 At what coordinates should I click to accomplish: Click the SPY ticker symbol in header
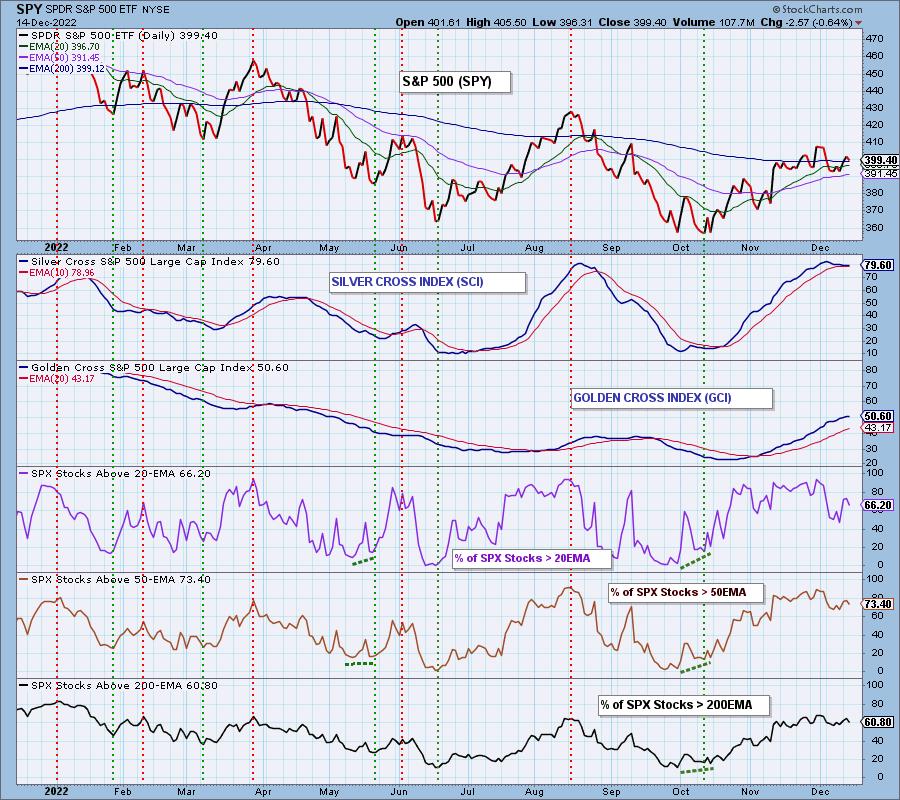click(27, 9)
